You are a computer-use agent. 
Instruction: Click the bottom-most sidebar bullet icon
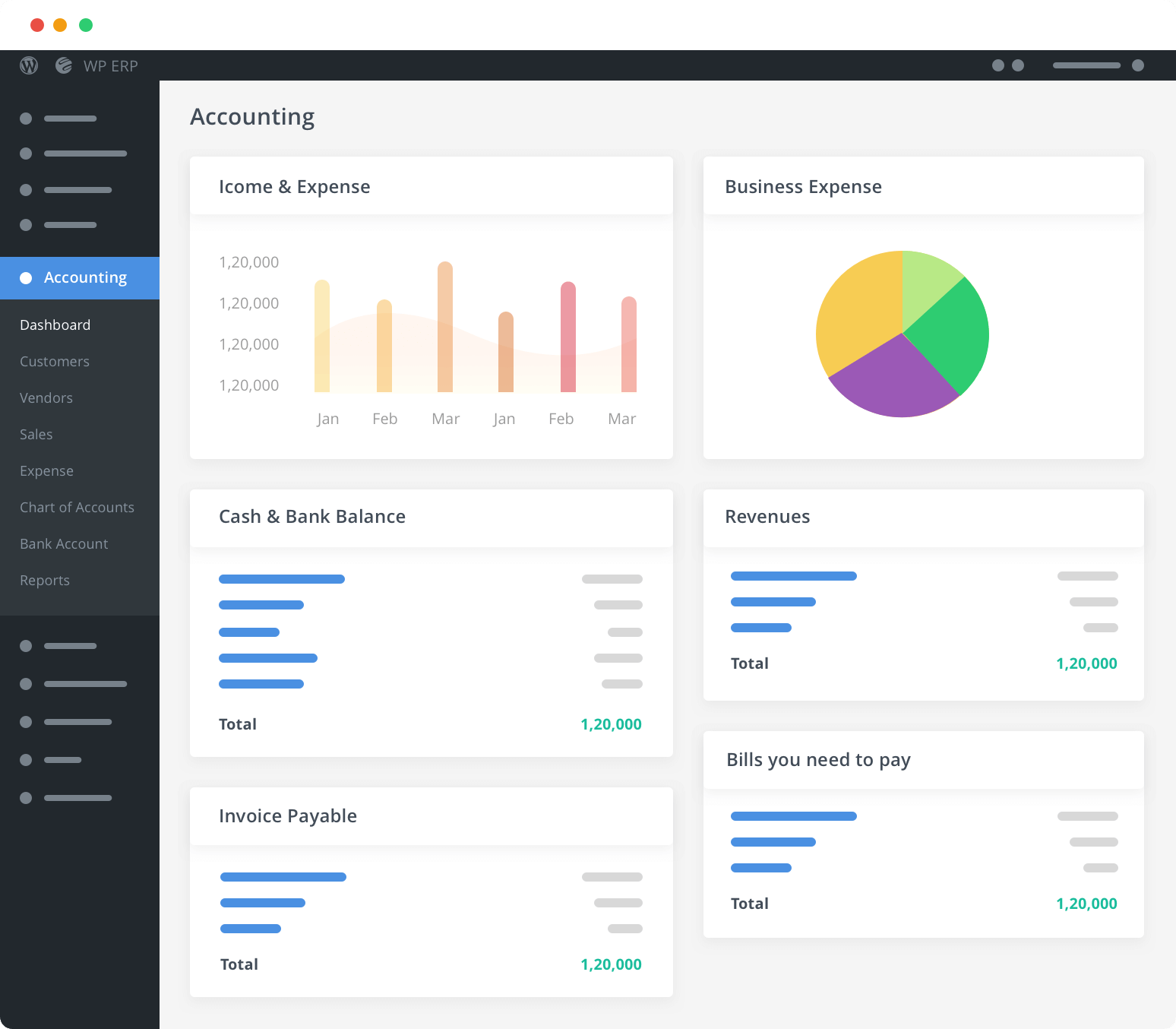pyautogui.click(x=25, y=798)
